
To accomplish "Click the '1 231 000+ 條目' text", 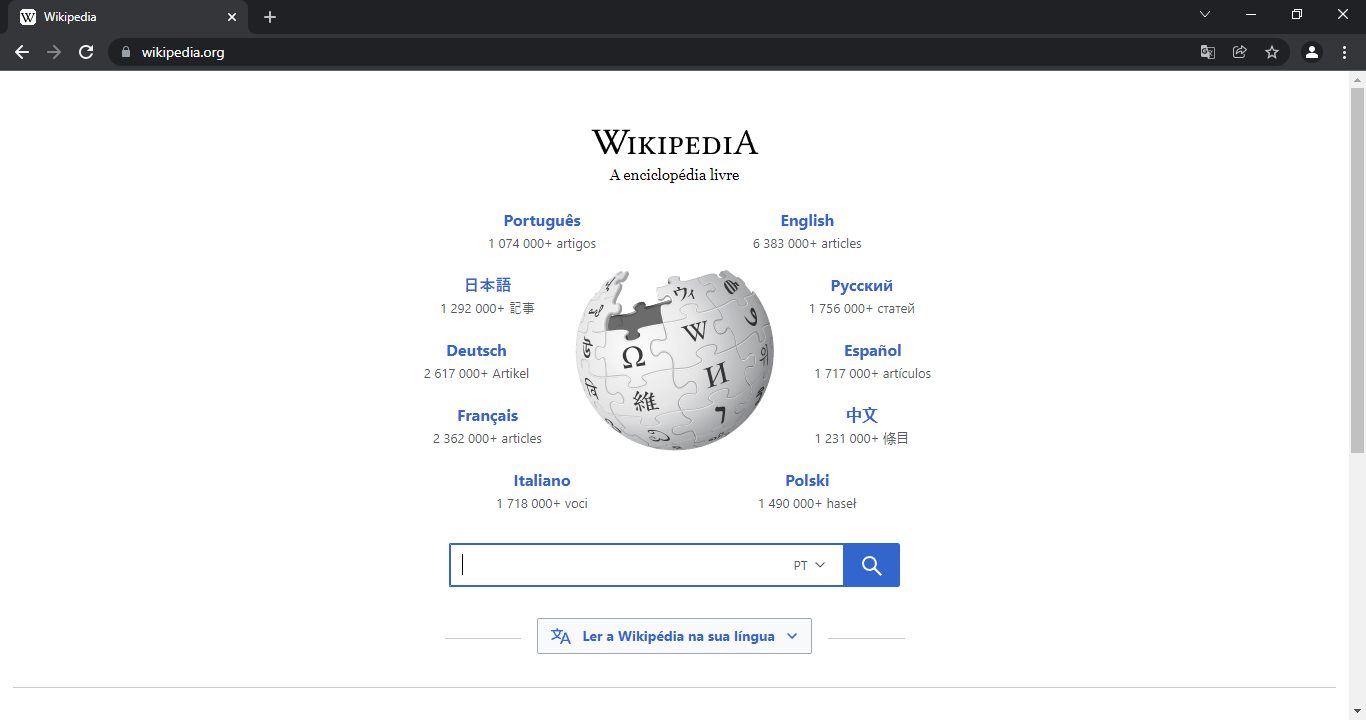I will [862, 439].
